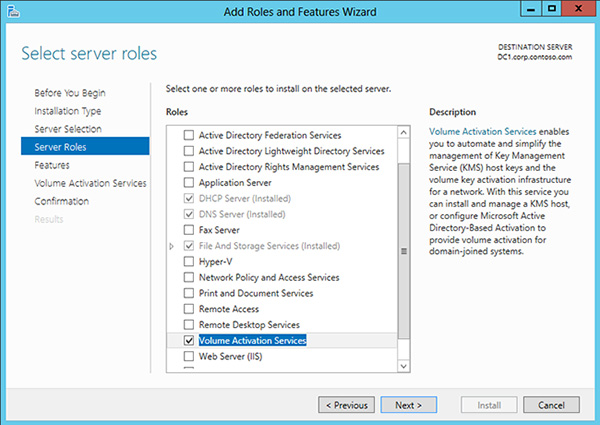Click the wizard icon in the title bar
Screen dimensions: 600x425
(x=12, y=12)
